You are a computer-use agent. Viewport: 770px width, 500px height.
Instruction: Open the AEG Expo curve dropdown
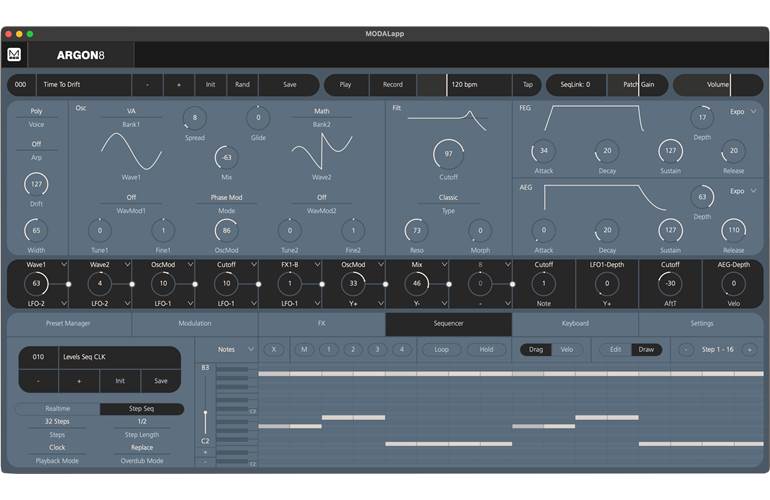point(743,191)
